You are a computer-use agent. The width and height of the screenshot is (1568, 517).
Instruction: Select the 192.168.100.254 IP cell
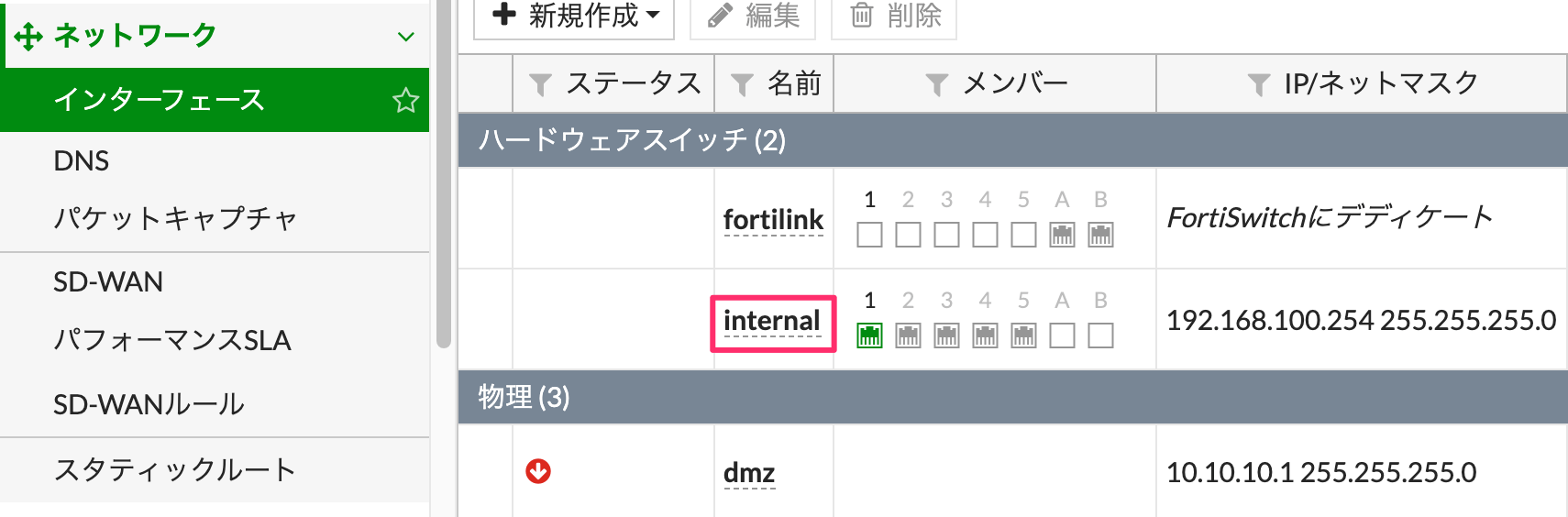point(1361,321)
